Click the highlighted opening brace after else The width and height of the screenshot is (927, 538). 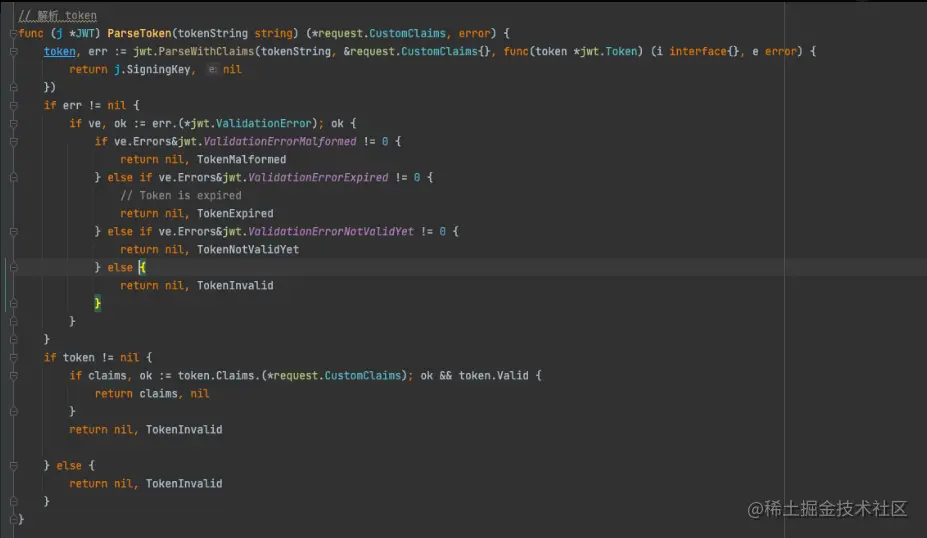142,268
